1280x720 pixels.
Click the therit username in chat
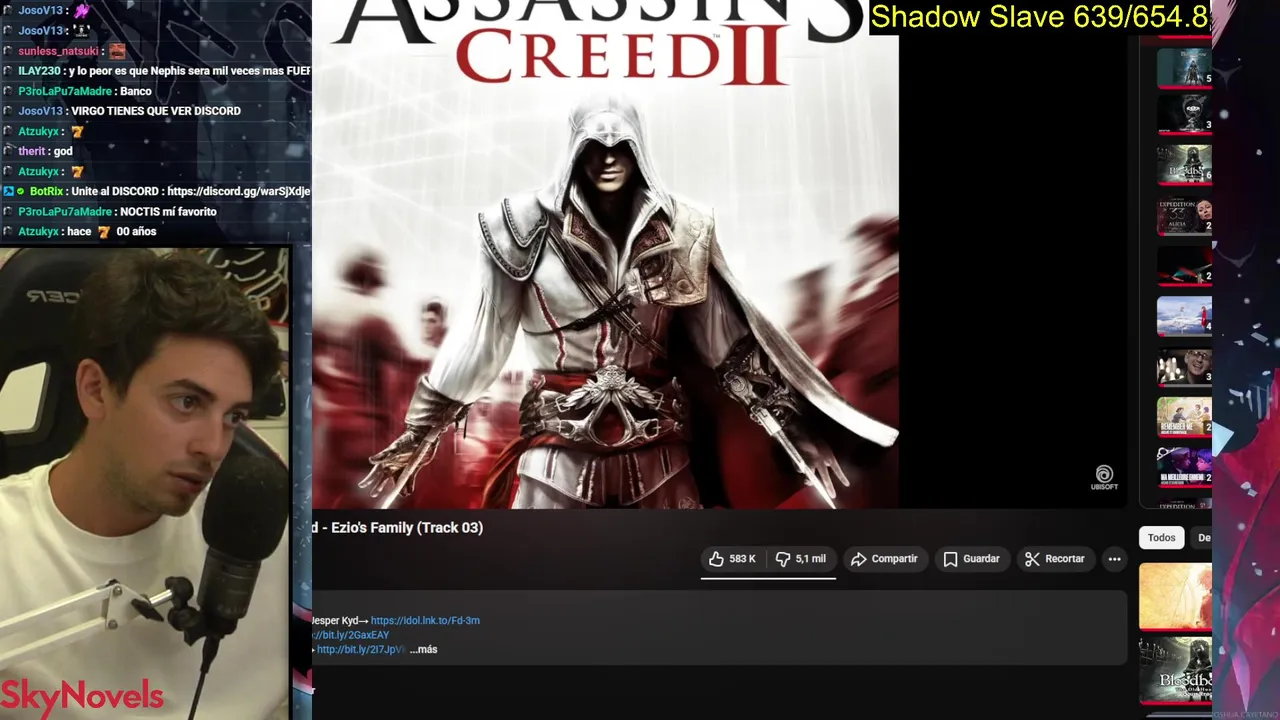point(32,151)
